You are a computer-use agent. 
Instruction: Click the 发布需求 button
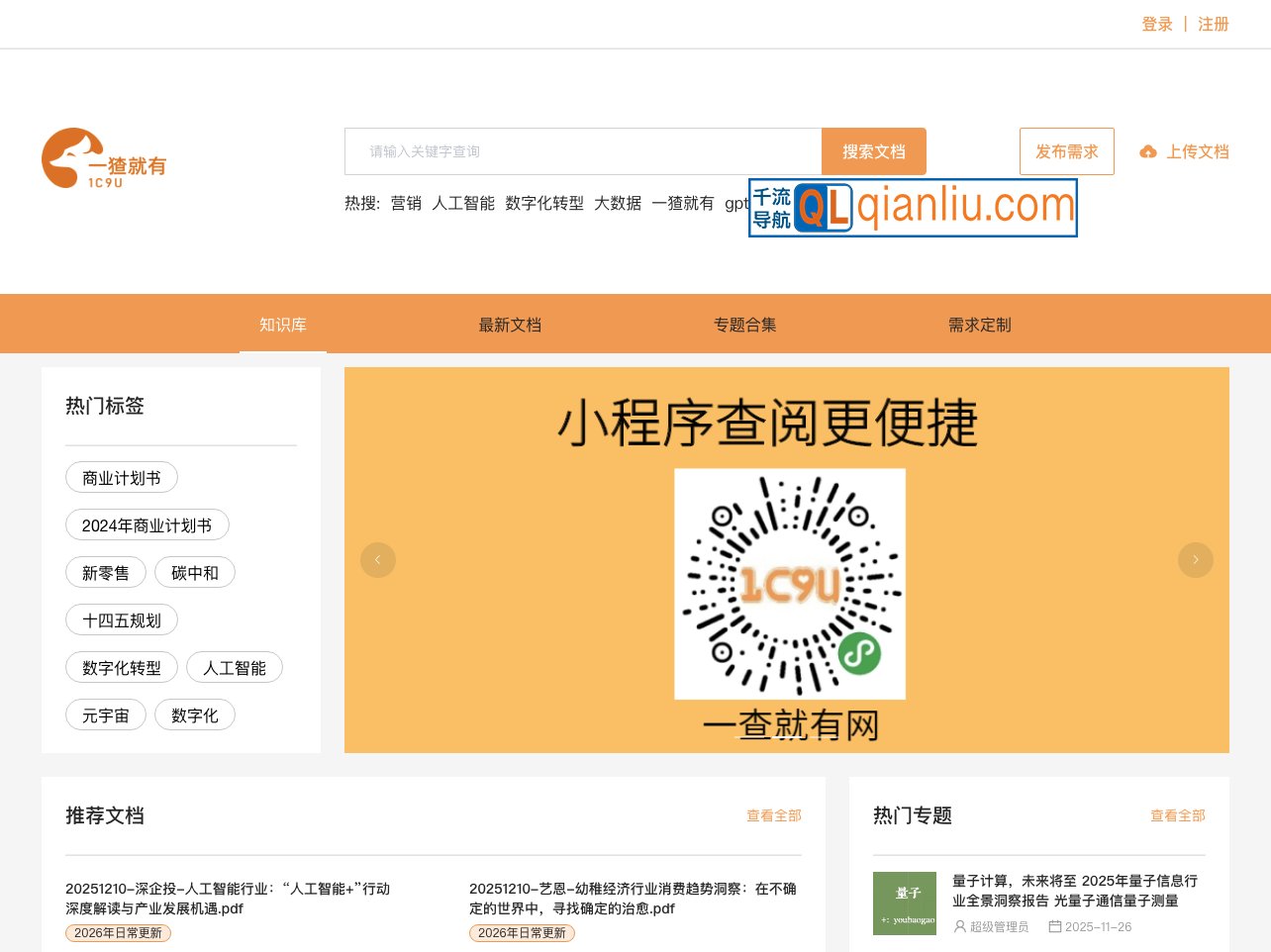tap(1067, 151)
